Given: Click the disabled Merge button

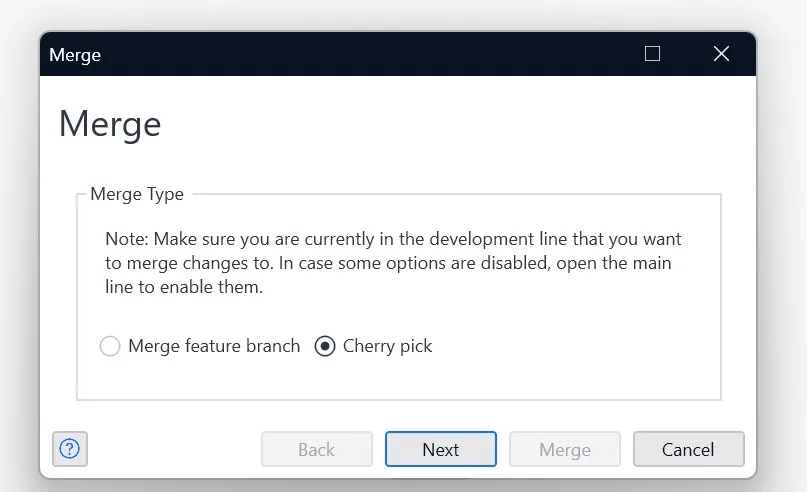Looking at the screenshot, I should point(564,449).
